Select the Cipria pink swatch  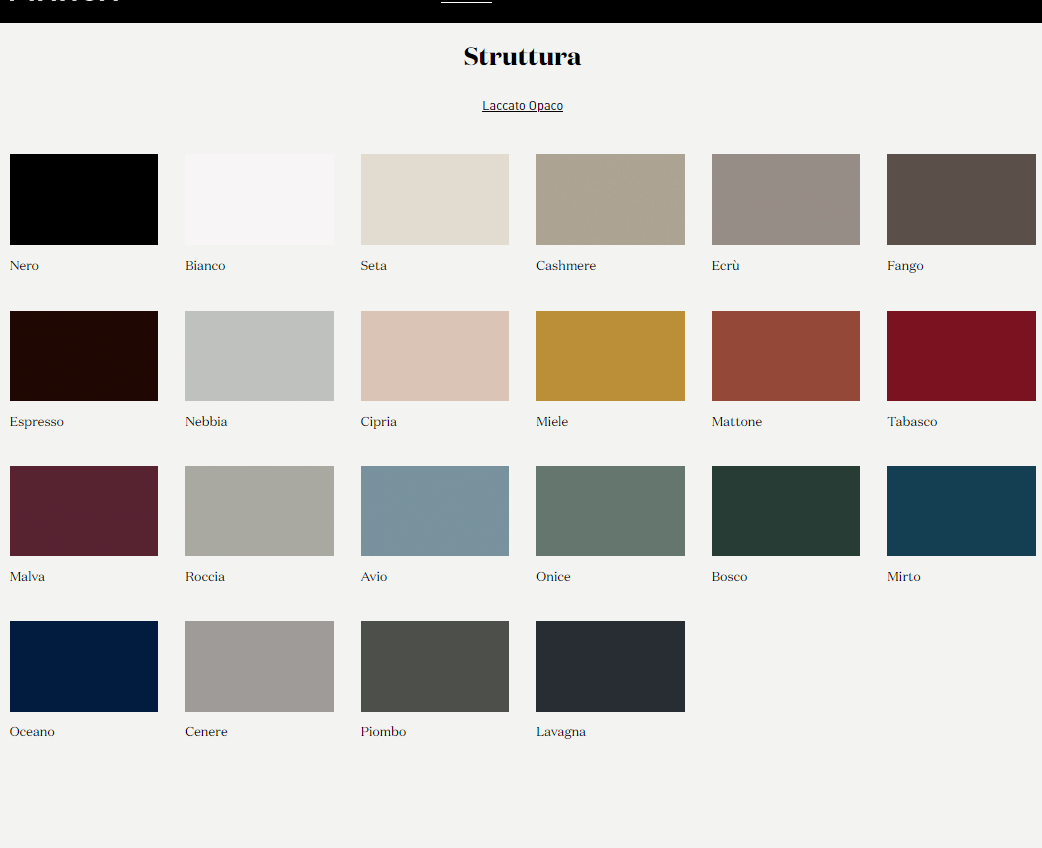(x=435, y=356)
